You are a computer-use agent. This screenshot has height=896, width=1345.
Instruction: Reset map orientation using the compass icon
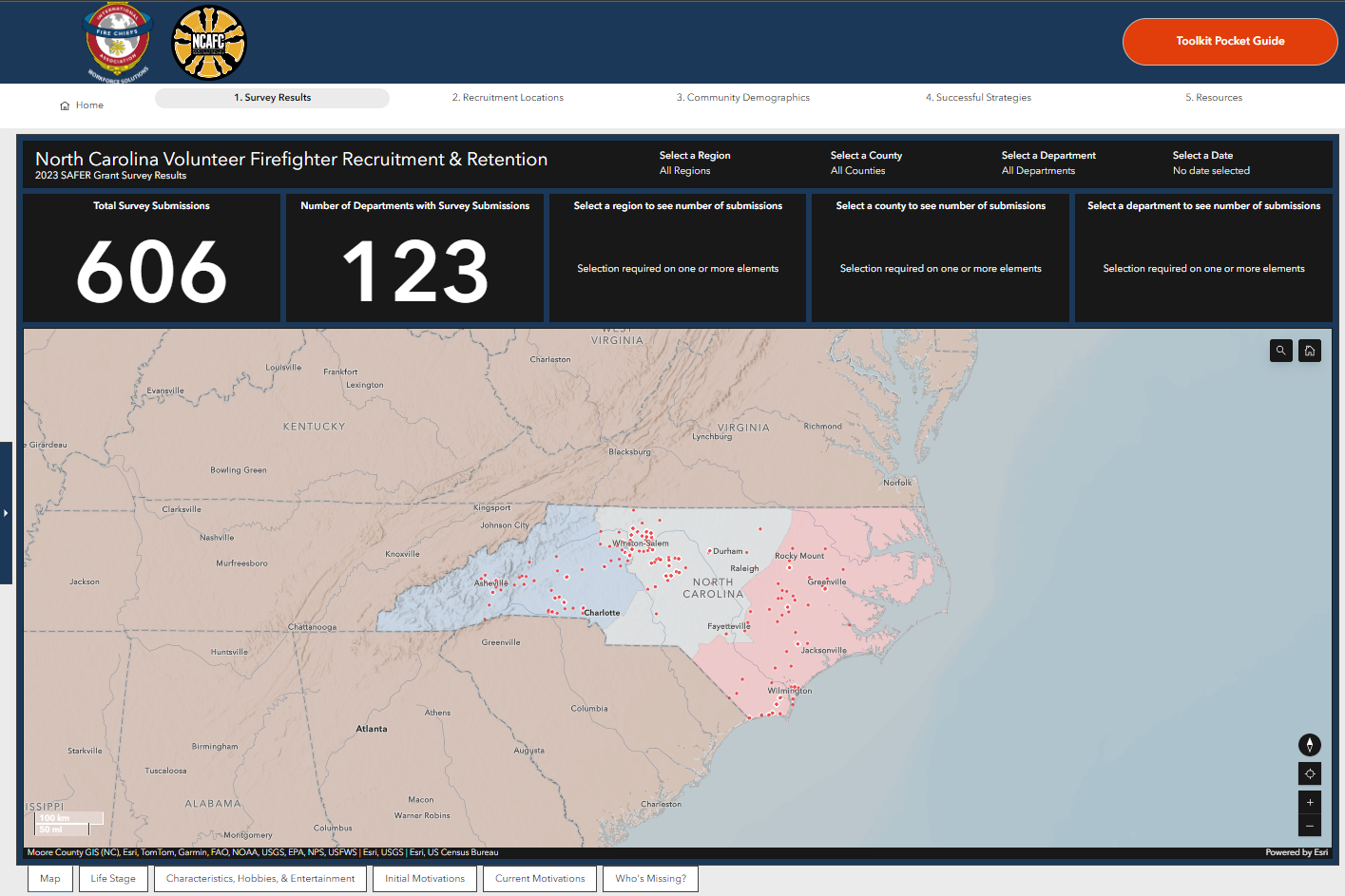tap(1309, 745)
